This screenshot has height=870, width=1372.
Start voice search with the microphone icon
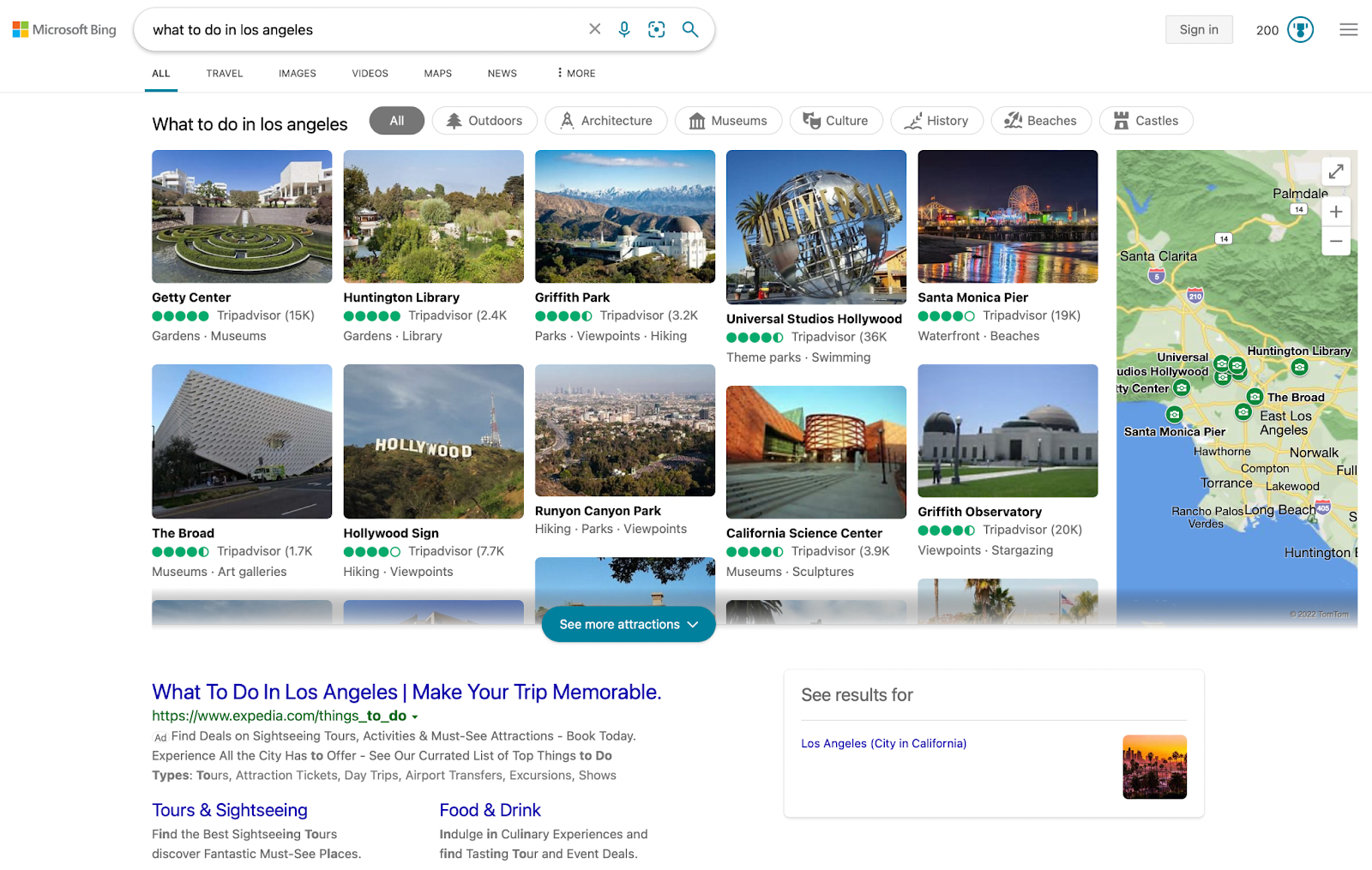(x=624, y=29)
